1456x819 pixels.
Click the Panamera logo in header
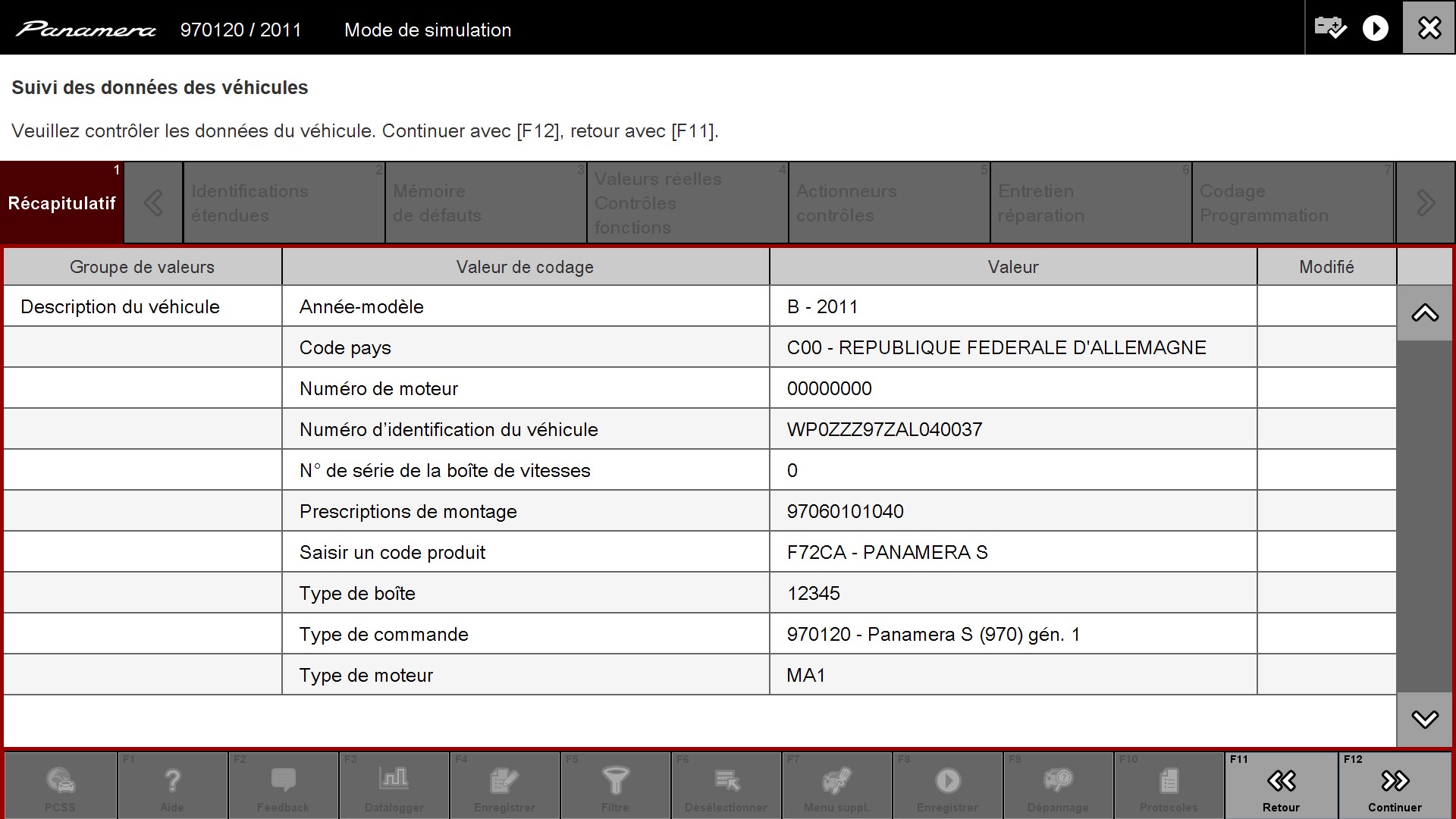click(86, 30)
